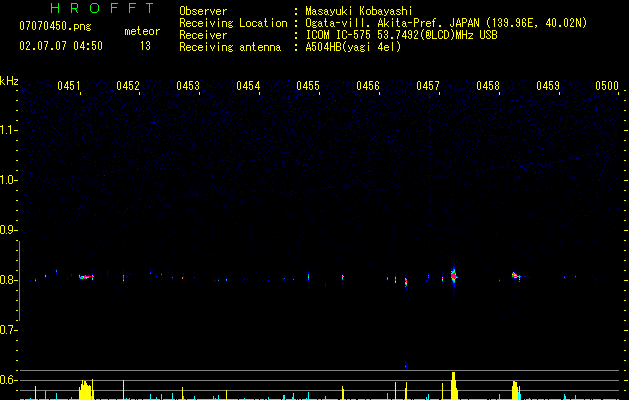Click the 0459 time marker
This screenshot has width=629, height=400.
548,85
